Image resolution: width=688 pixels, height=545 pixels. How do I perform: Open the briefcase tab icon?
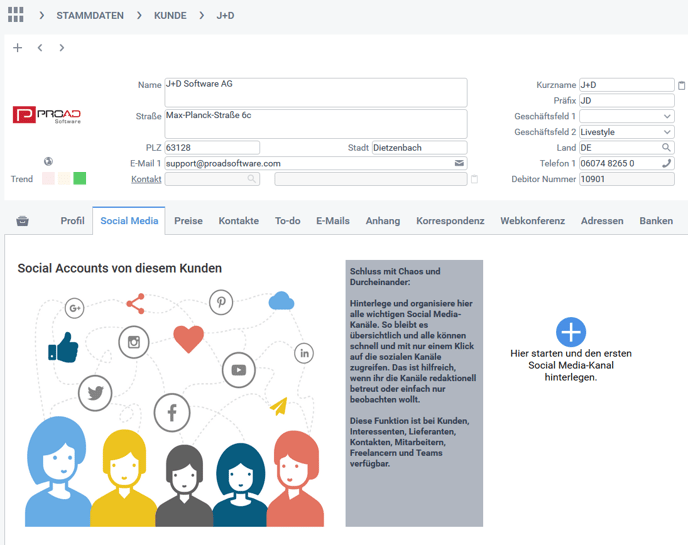pyautogui.click(x=23, y=221)
